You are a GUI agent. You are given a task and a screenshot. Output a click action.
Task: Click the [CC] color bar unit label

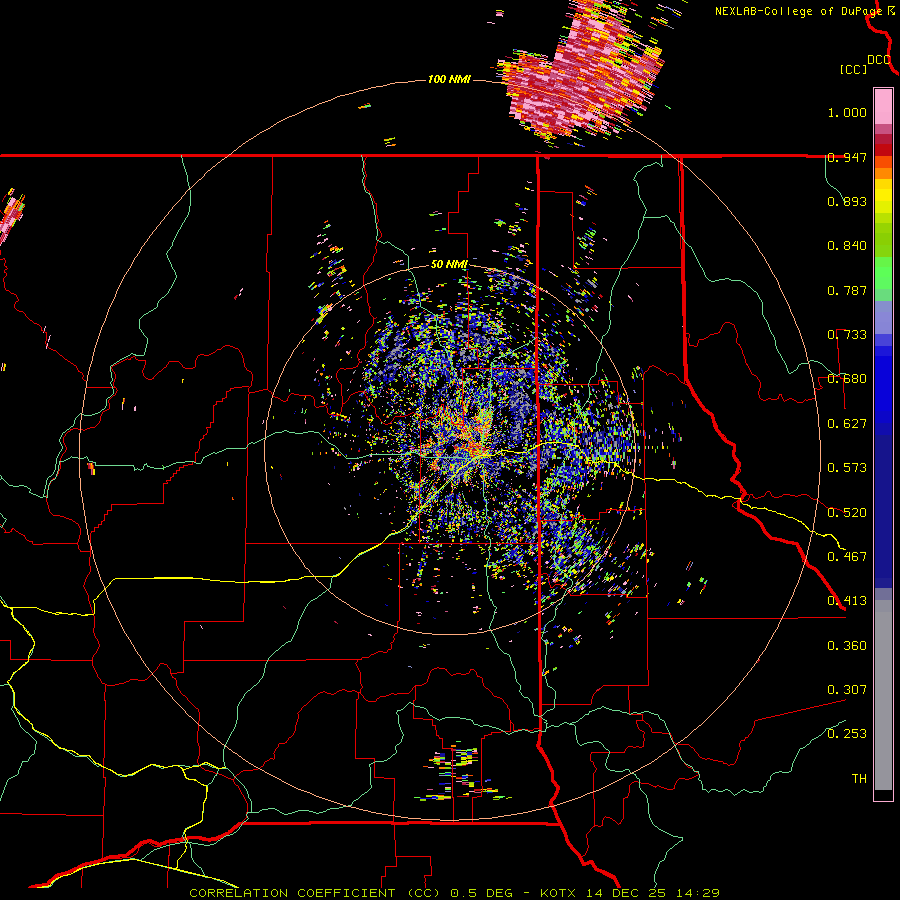(853, 69)
